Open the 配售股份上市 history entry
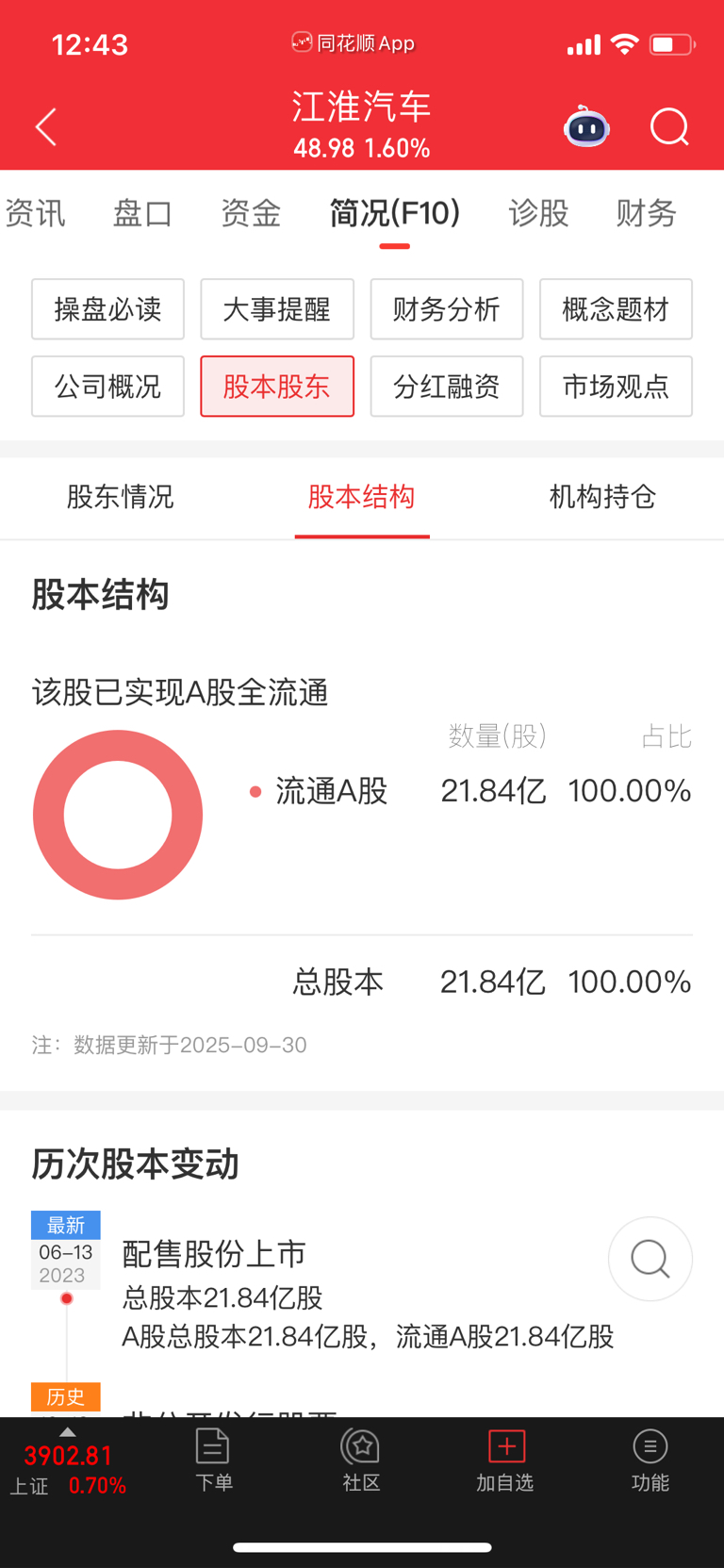 click(215, 1254)
